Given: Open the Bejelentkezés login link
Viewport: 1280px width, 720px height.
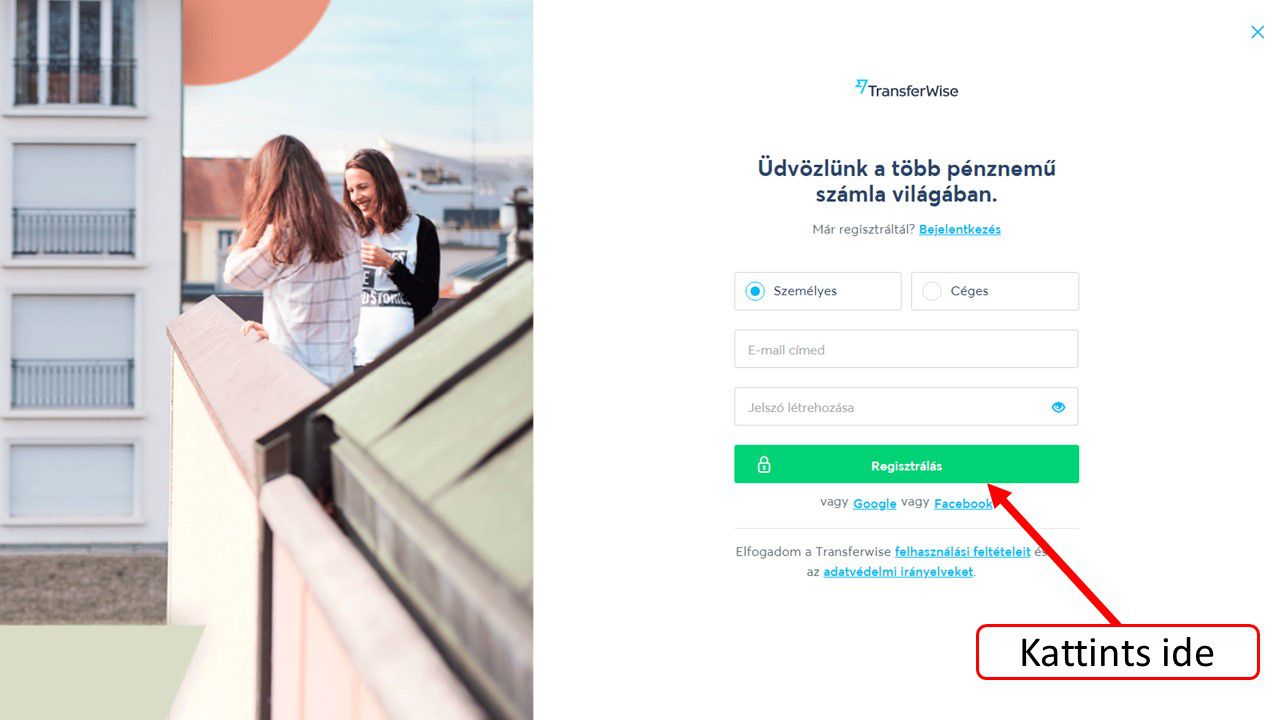Looking at the screenshot, I should [960, 229].
